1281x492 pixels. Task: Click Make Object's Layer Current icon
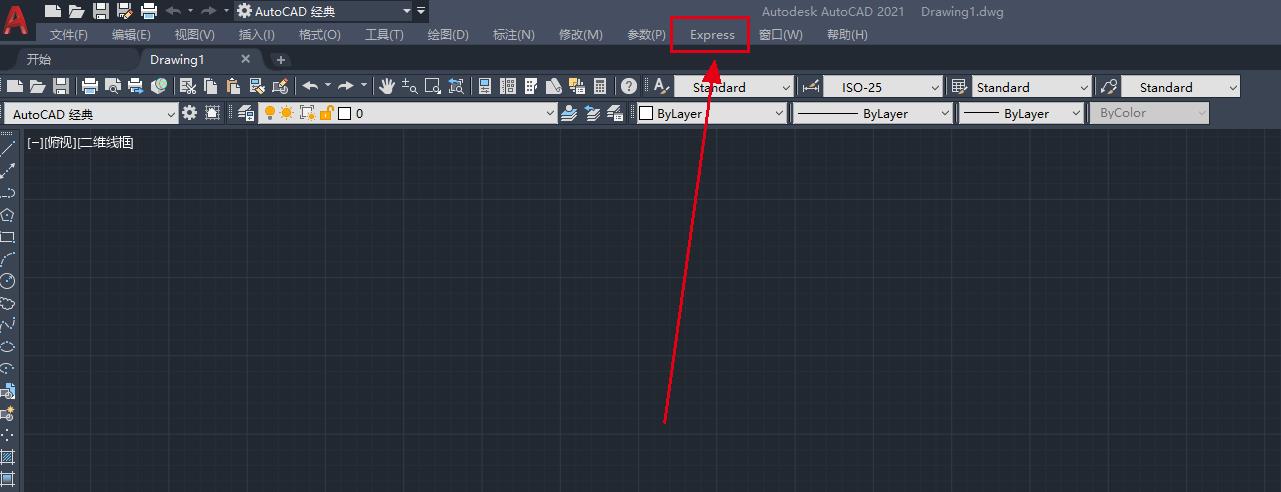coord(570,113)
